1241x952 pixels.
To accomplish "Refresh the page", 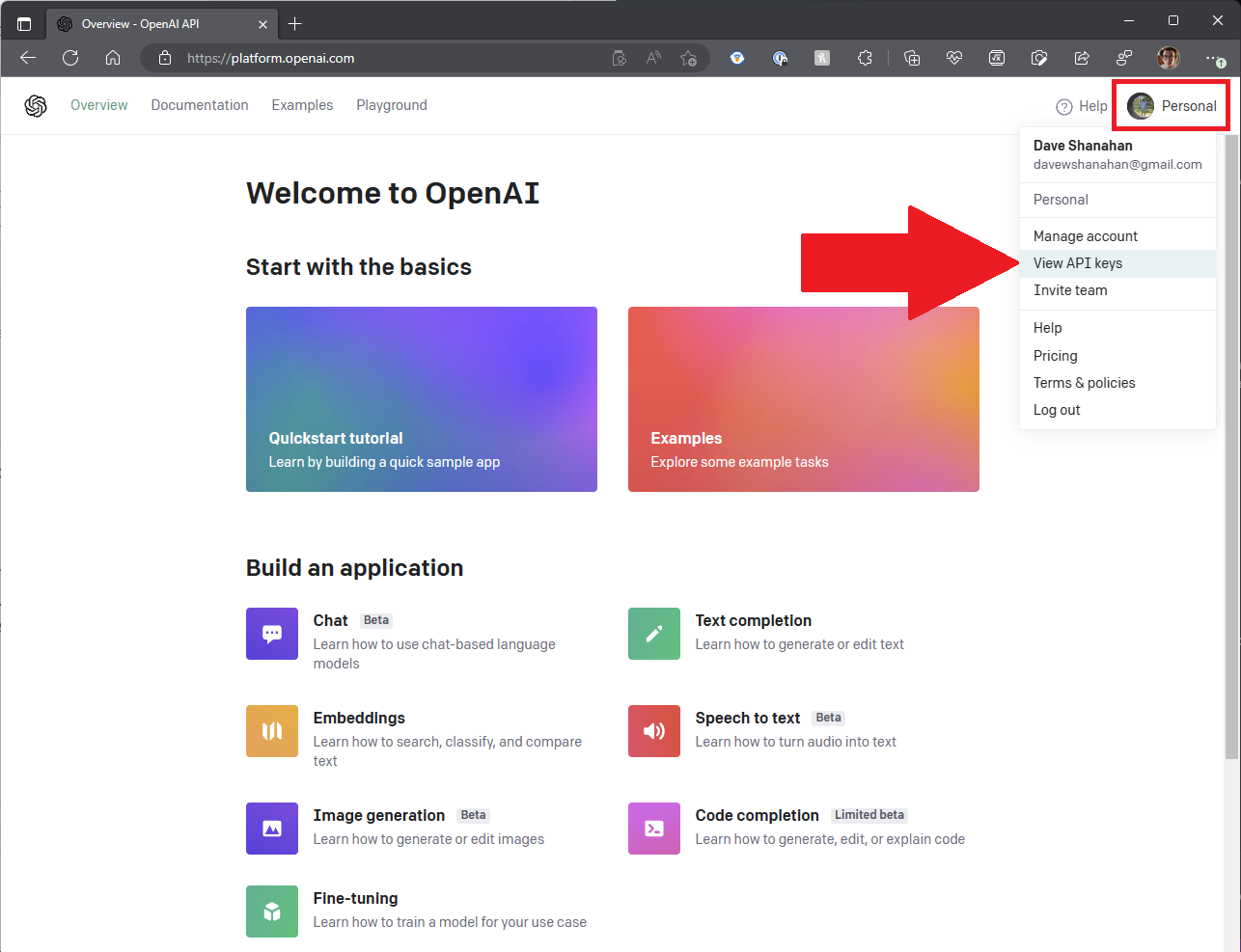I will 70,58.
